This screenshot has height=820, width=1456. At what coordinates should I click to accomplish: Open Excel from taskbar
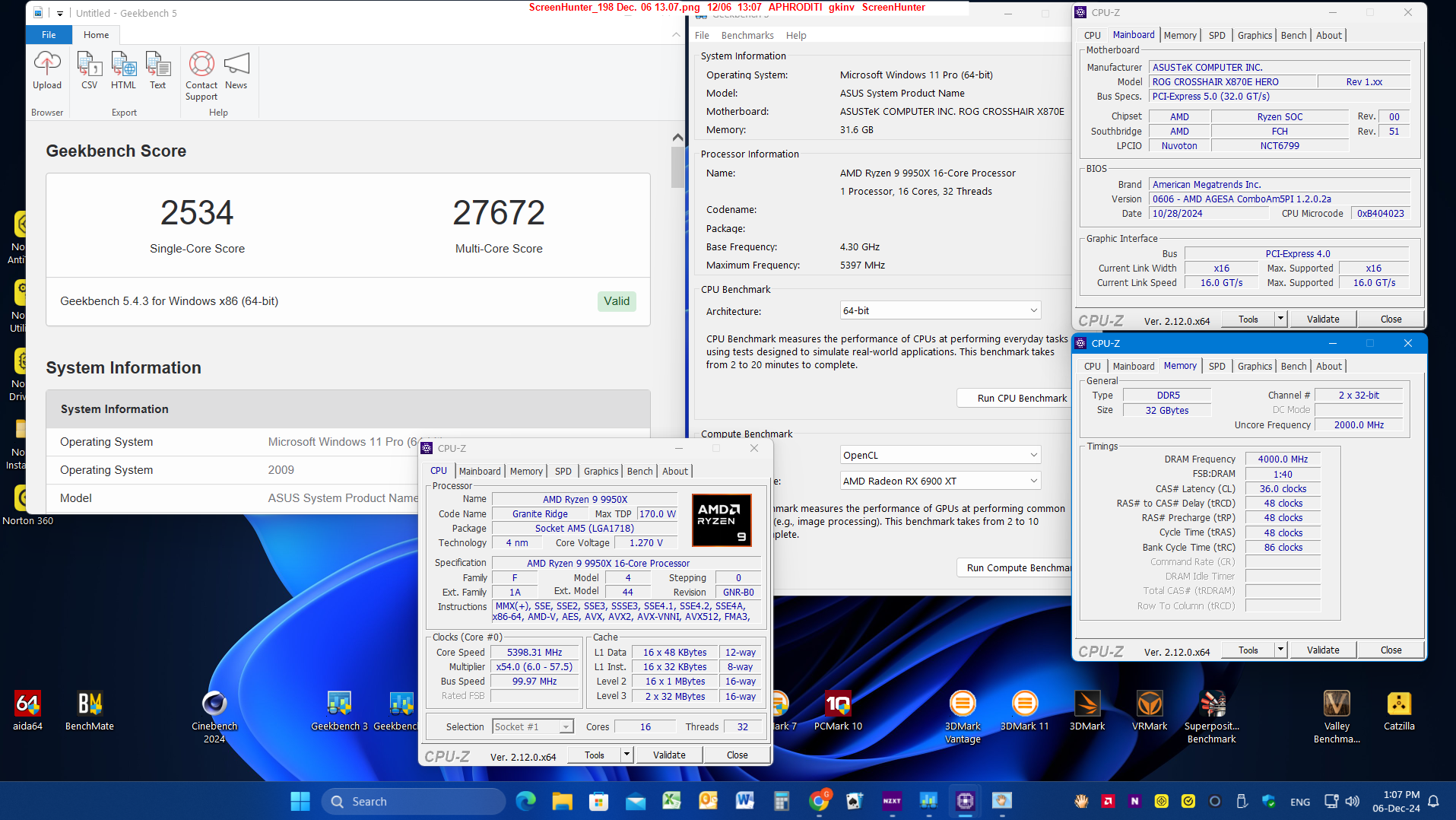coord(671,801)
